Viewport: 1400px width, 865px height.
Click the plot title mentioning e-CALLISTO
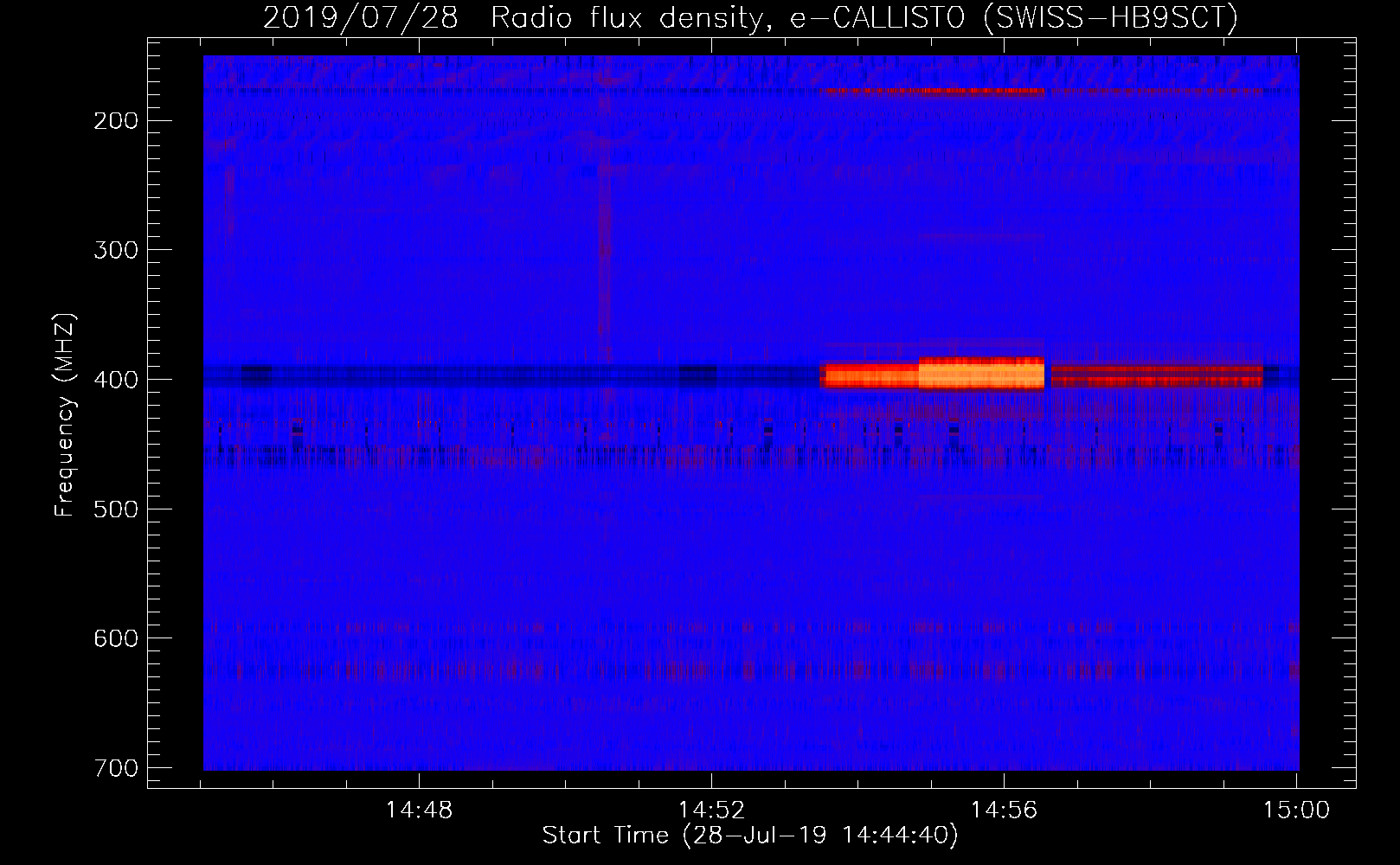point(750,17)
